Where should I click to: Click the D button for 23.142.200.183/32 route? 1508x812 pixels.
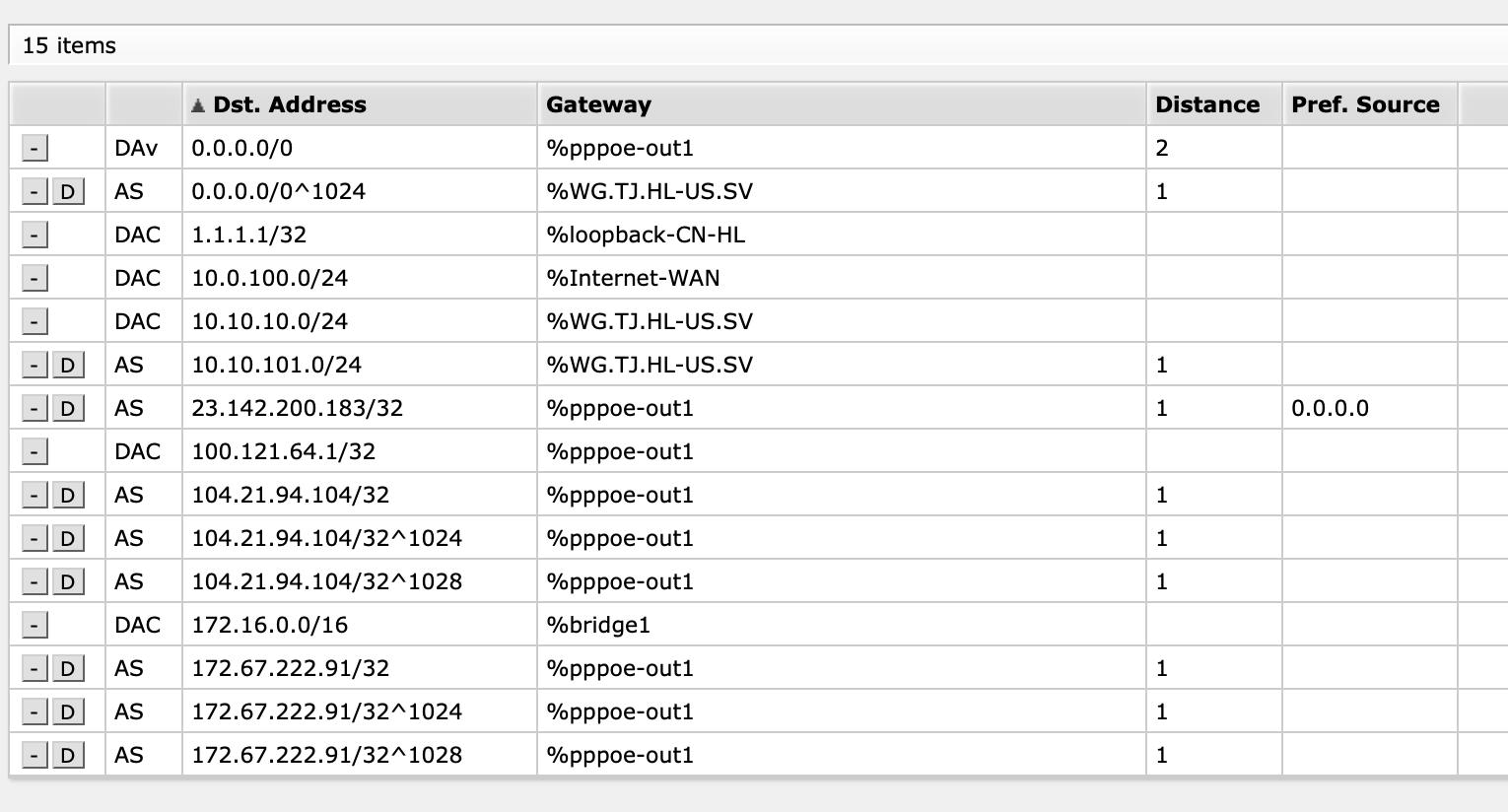(67, 408)
